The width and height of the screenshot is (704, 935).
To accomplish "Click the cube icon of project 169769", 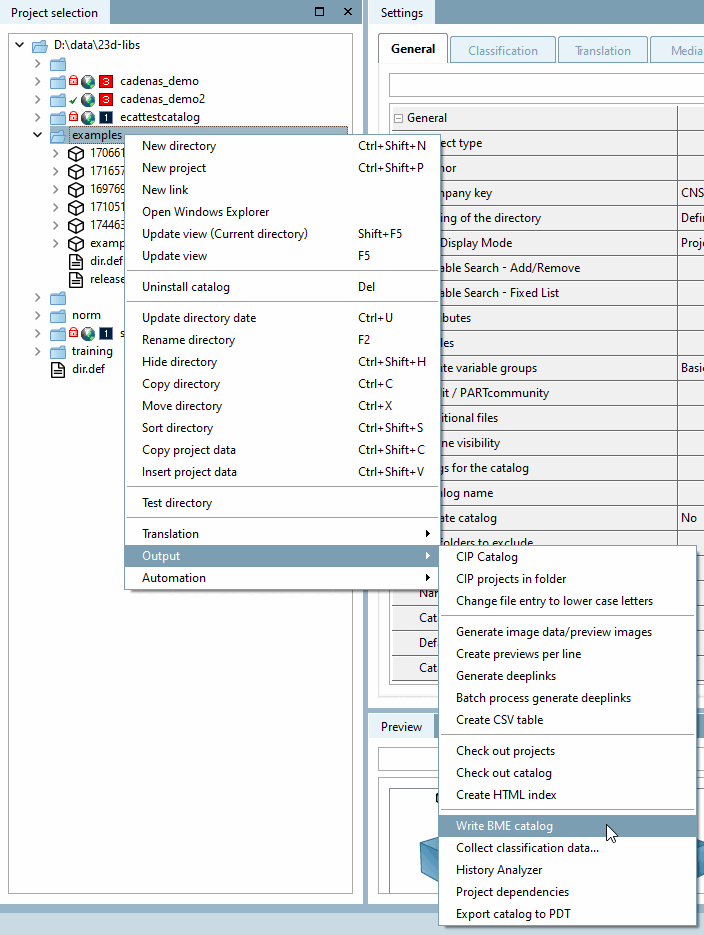I will pos(76,190).
